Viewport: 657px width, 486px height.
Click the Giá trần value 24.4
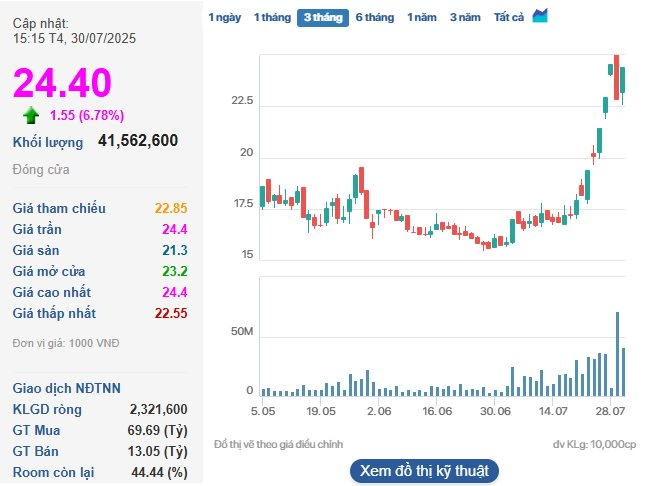coord(175,229)
